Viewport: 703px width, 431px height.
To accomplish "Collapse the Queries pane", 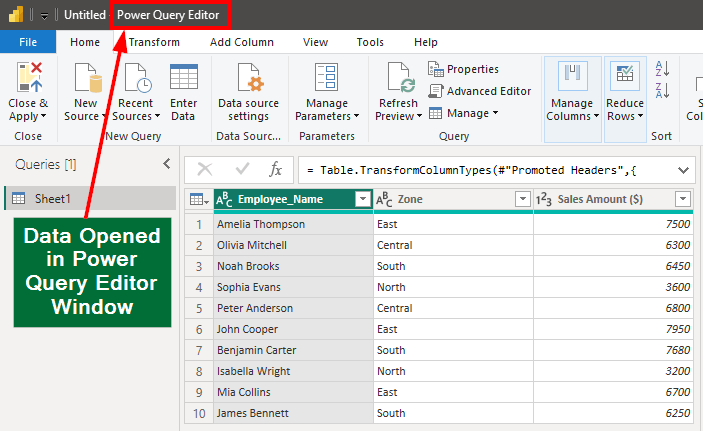I will tap(167, 164).
